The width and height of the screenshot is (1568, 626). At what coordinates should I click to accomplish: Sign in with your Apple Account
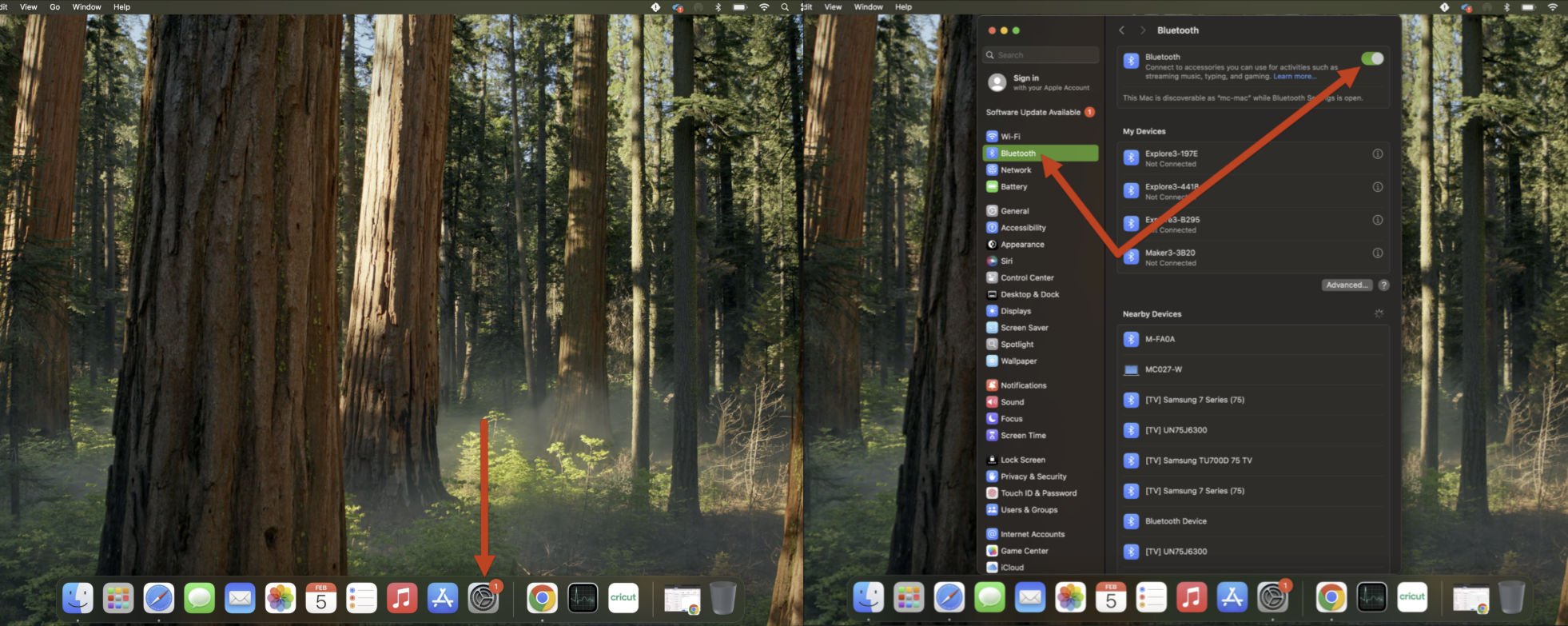tap(1041, 82)
